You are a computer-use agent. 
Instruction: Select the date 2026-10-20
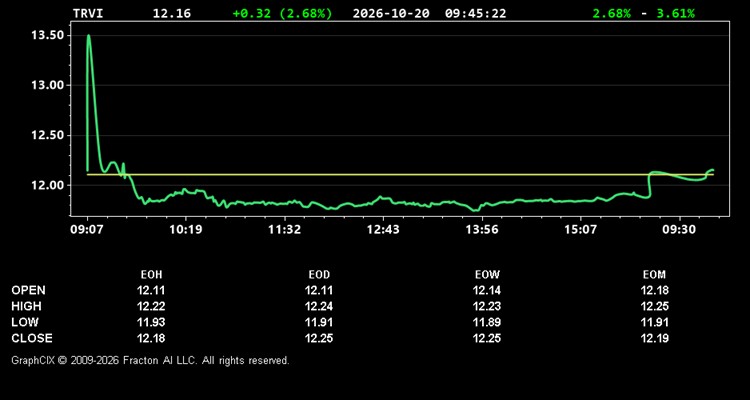tap(391, 13)
